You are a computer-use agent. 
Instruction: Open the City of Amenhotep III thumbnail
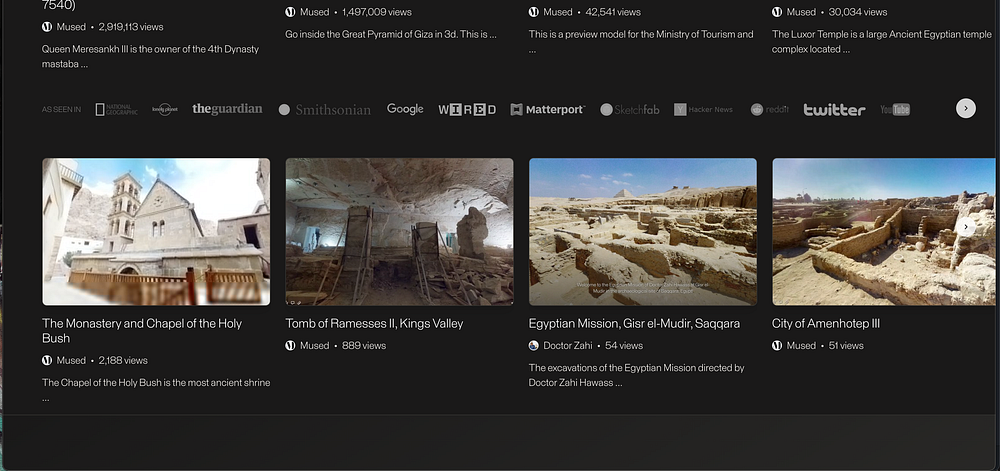click(x=884, y=231)
